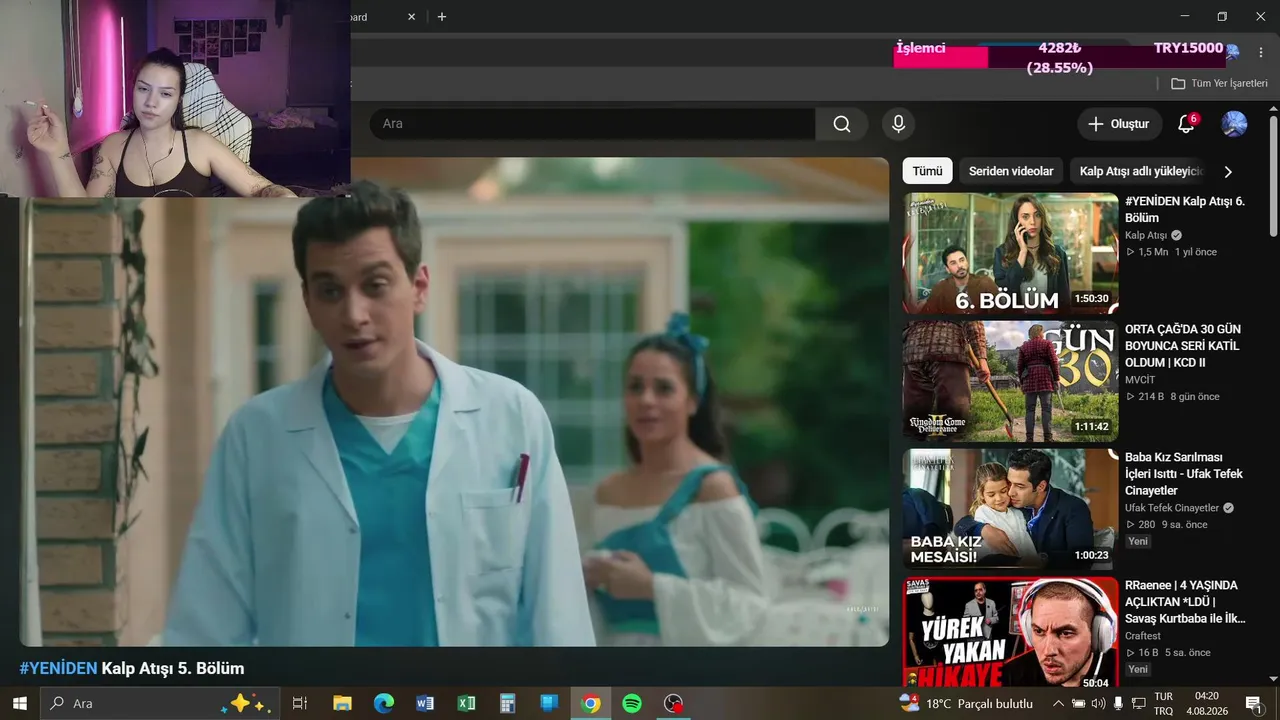Click the battery icon in the tray
The width and height of the screenshot is (1280, 720).
[1079, 703]
